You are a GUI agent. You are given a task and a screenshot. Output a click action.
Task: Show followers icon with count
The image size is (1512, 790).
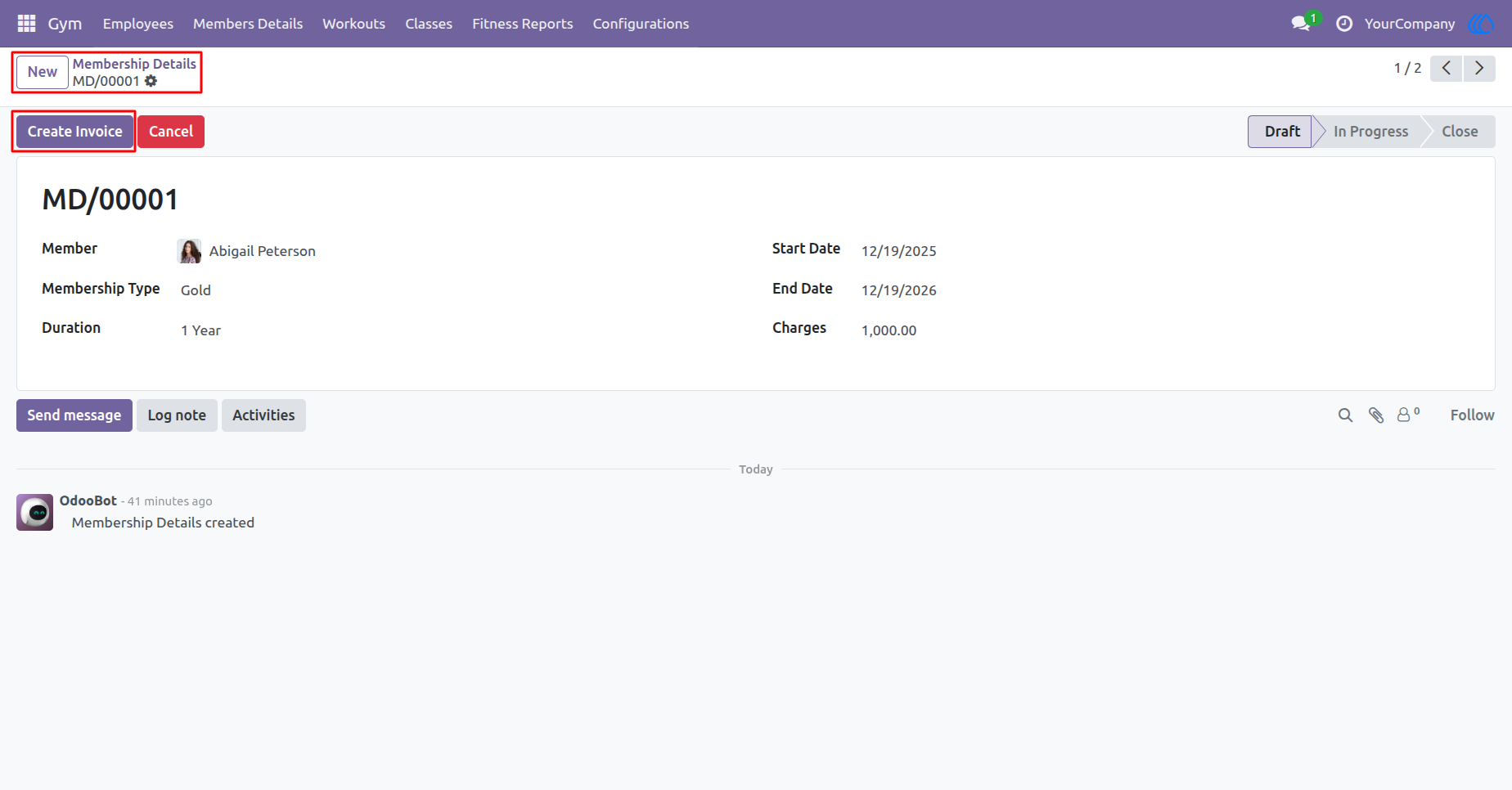click(1408, 415)
